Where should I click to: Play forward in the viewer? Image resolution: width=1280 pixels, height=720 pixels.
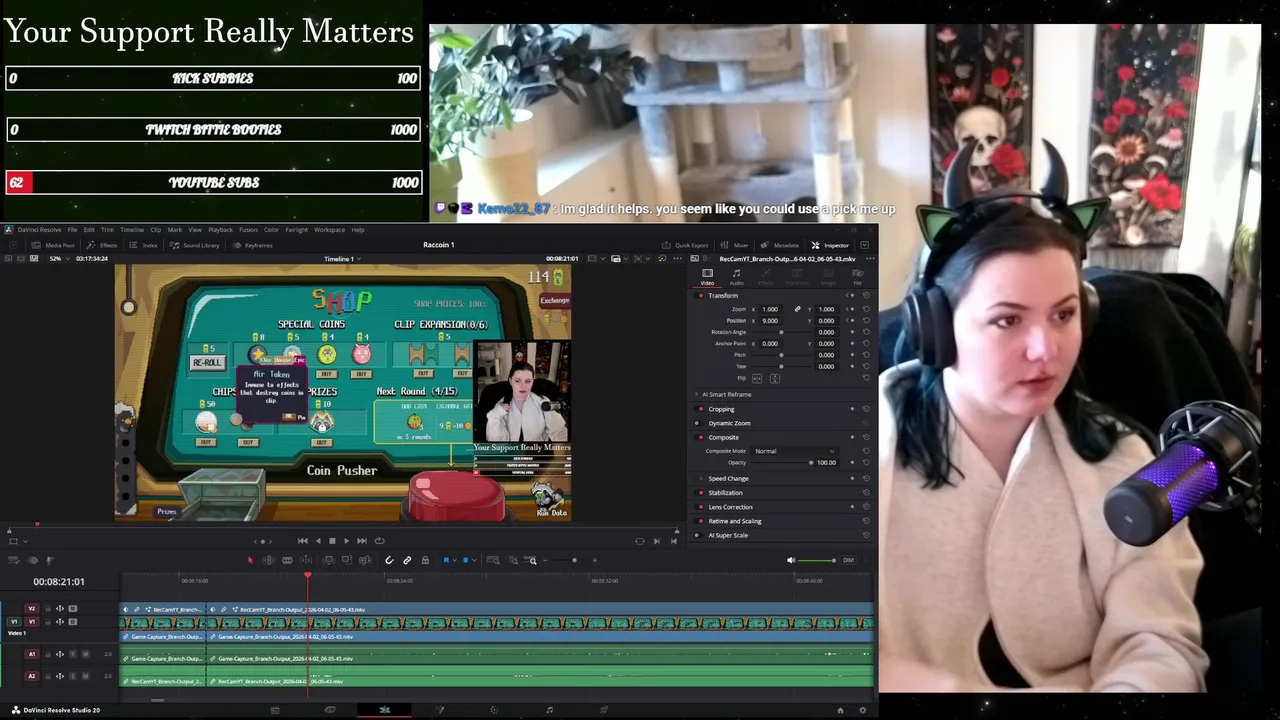point(346,541)
